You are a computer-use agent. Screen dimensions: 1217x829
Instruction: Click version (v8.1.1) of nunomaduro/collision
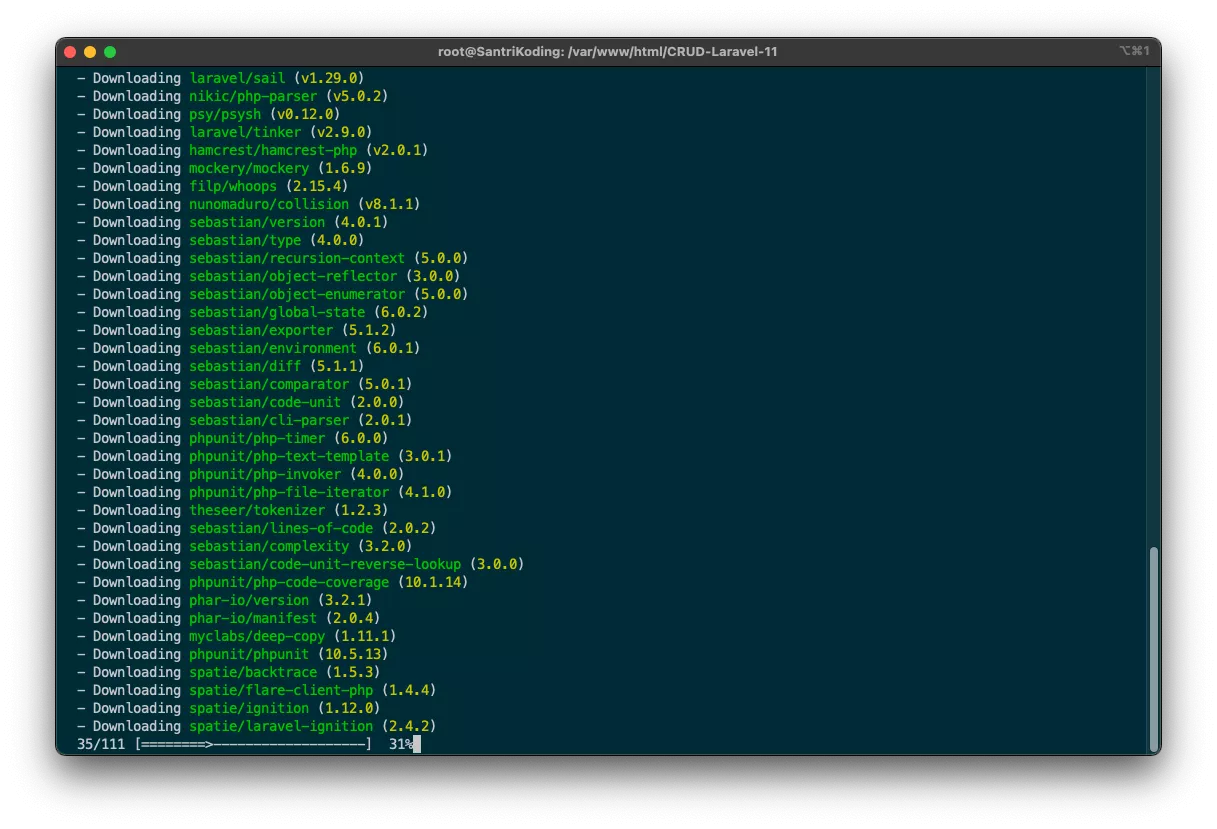[389, 204]
